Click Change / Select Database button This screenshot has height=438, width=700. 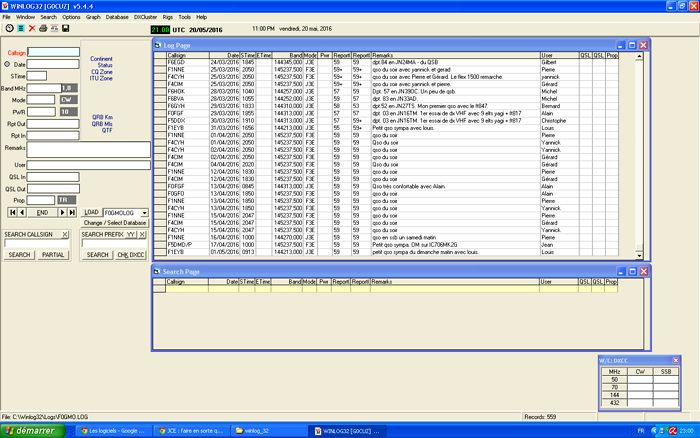pyautogui.click(x=115, y=223)
